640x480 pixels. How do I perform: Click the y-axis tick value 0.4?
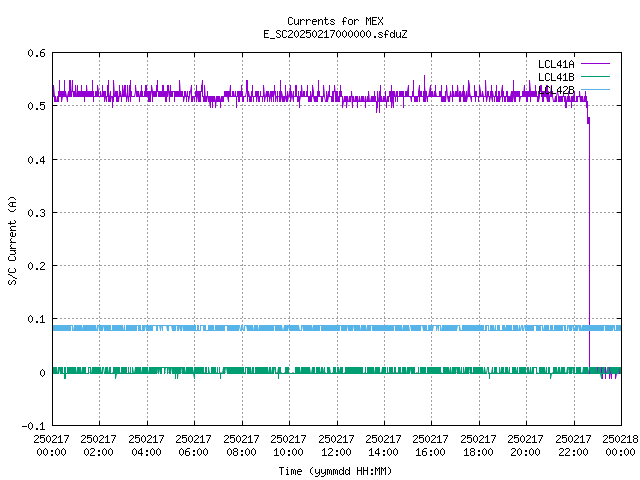click(36, 160)
